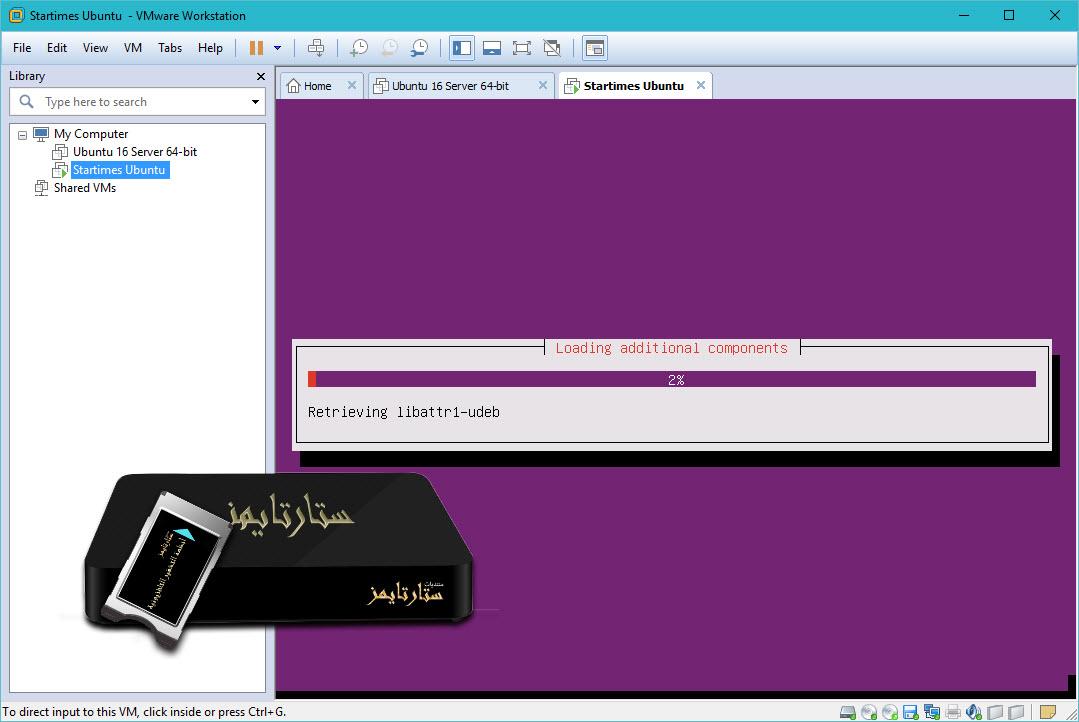Screen dimensions: 1079x722
Task: Toggle Unity mode view
Action: (551, 47)
